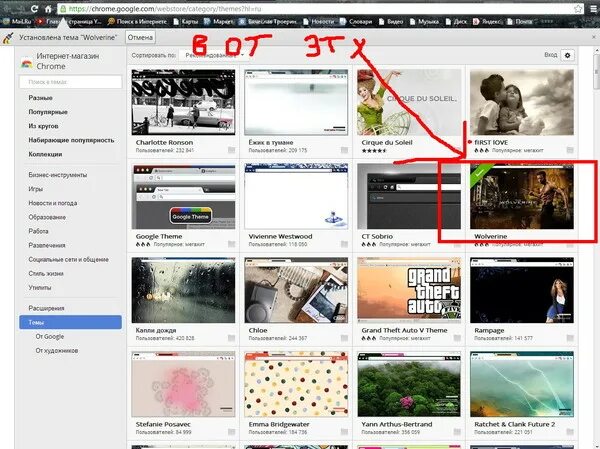Select the Разные category

(41, 98)
